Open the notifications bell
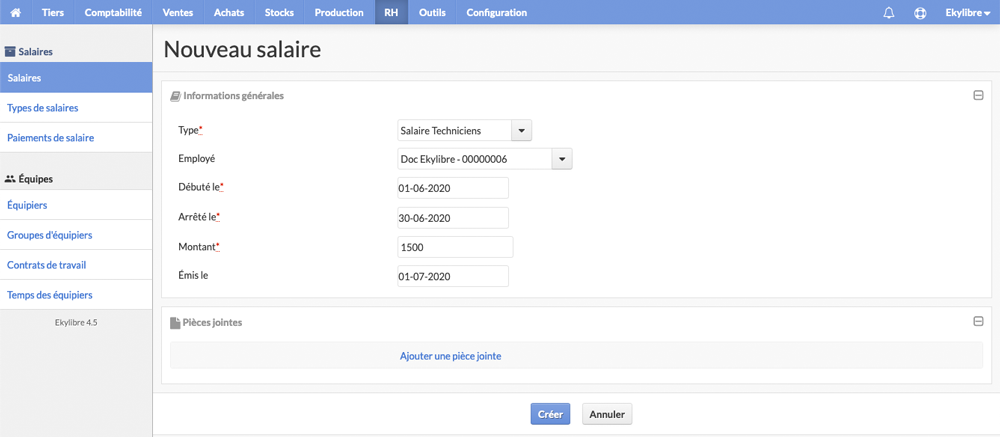The image size is (1000, 437). 889,13
